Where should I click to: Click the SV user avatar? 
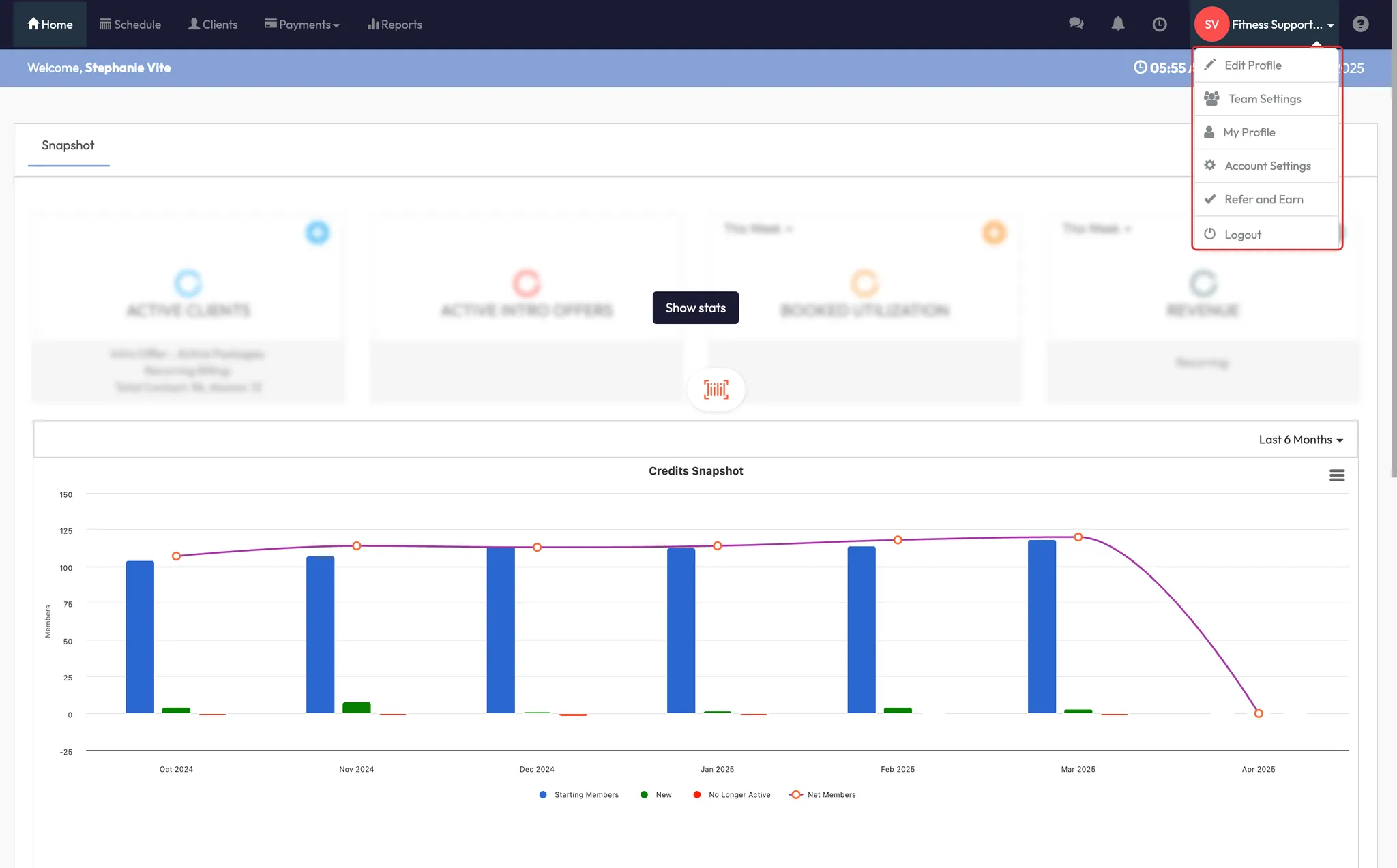click(x=1211, y=25)
